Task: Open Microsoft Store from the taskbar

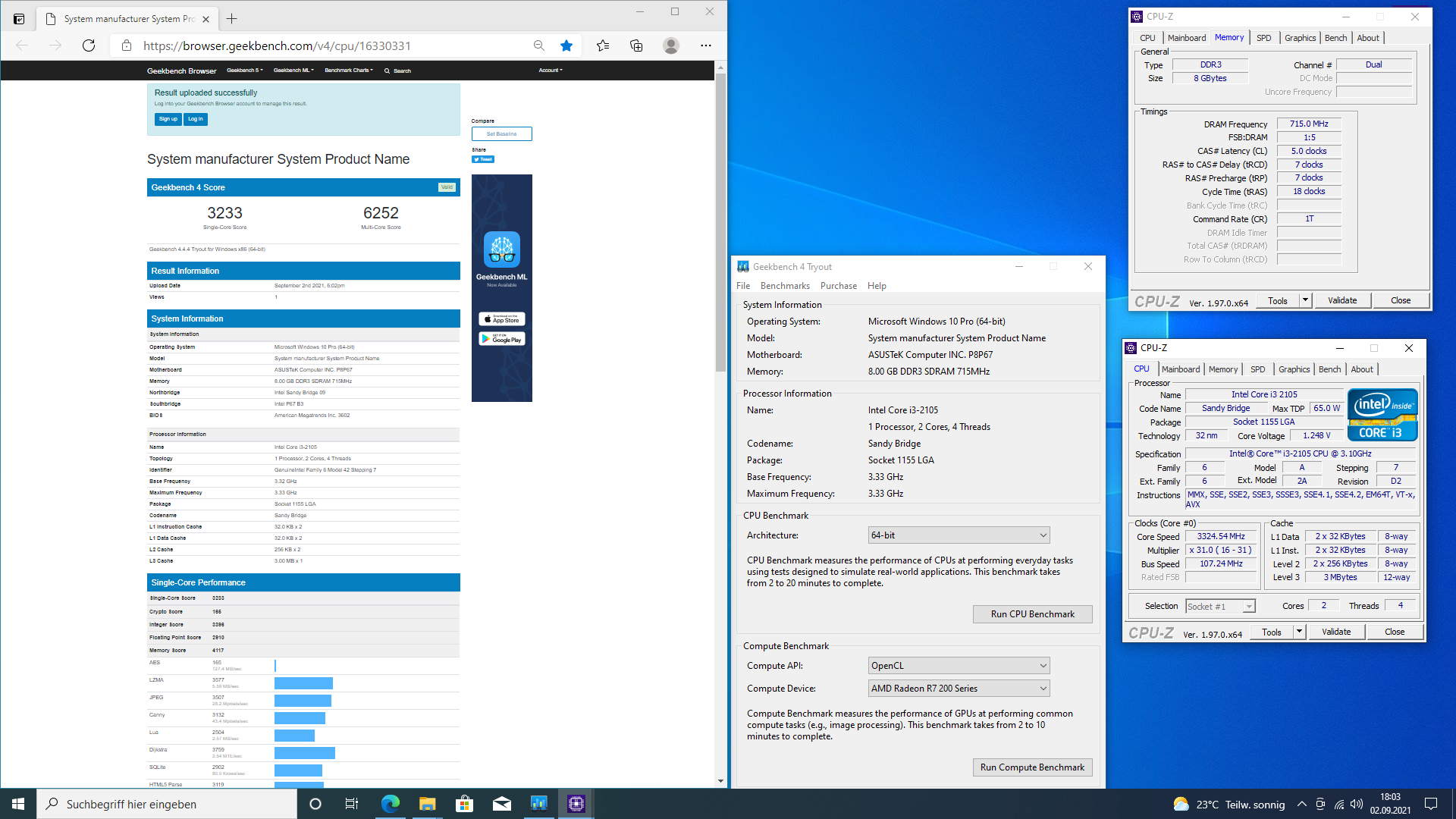Action: coord(464,804)
